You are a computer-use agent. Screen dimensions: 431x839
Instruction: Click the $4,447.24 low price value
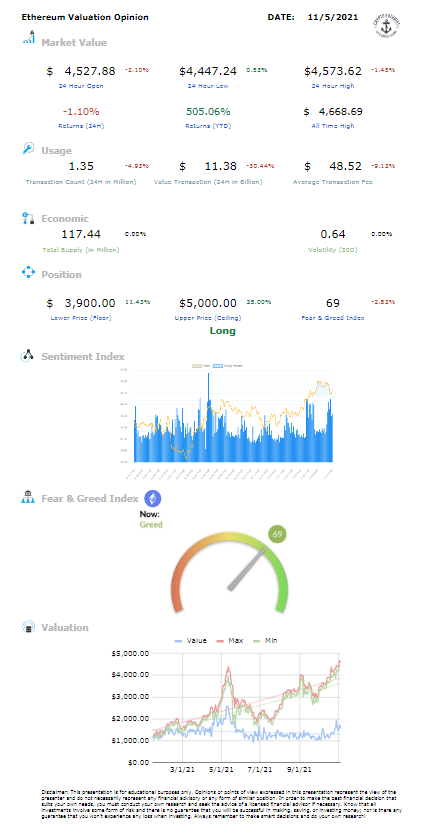(x=208, y=71)
